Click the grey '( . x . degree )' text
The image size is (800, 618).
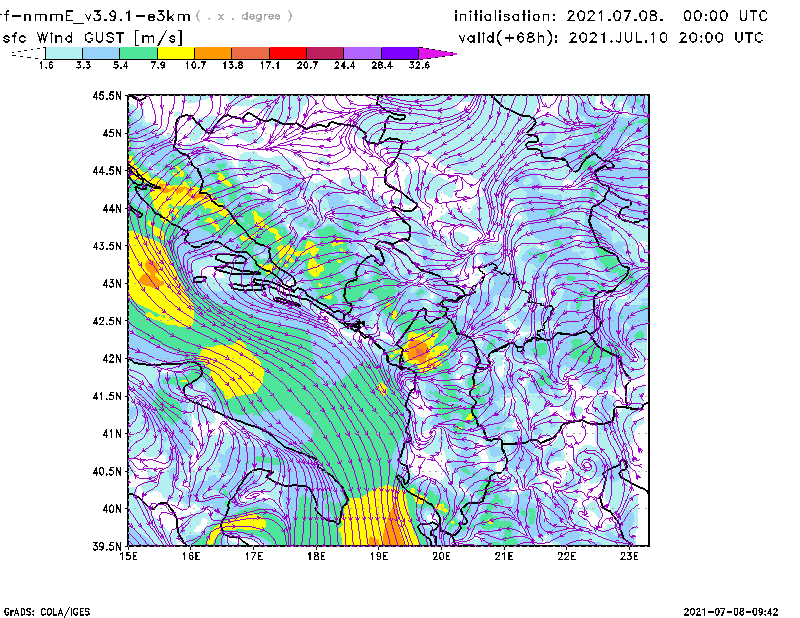coord(244,16)
